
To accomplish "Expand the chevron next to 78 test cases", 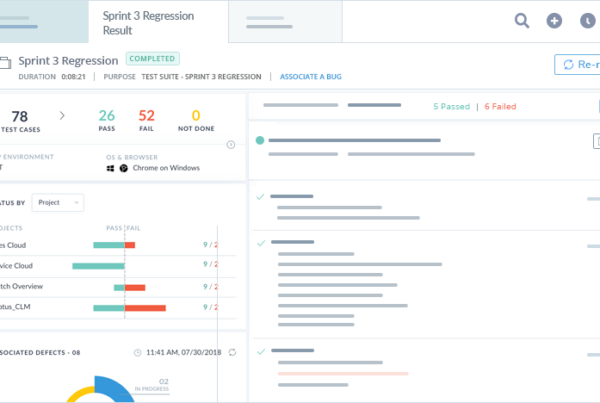I will pos(62,116).
